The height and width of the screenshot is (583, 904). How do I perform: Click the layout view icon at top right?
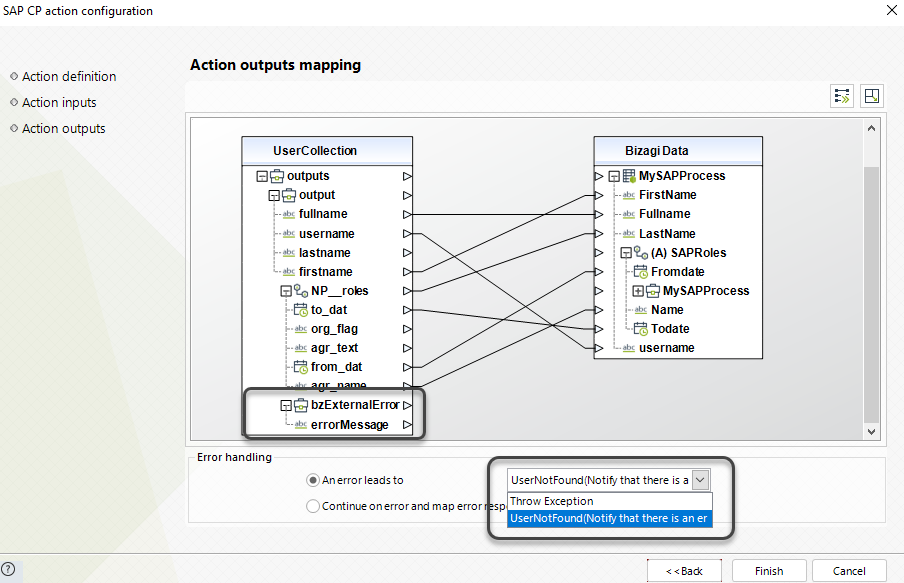tap(872, 96)
